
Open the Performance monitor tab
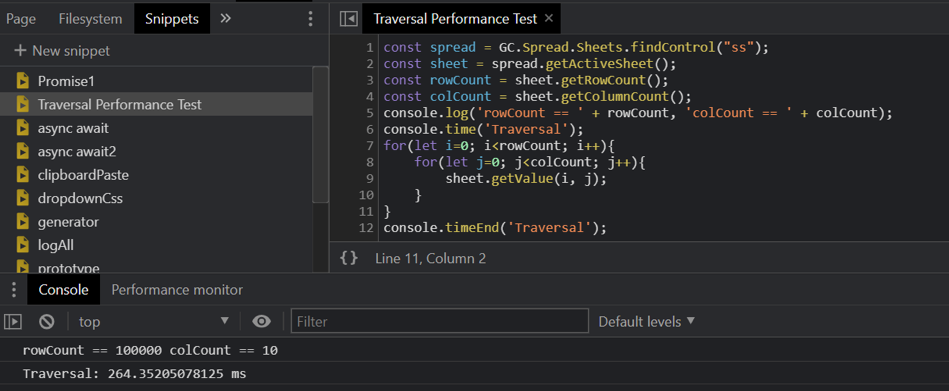point(177,290)
